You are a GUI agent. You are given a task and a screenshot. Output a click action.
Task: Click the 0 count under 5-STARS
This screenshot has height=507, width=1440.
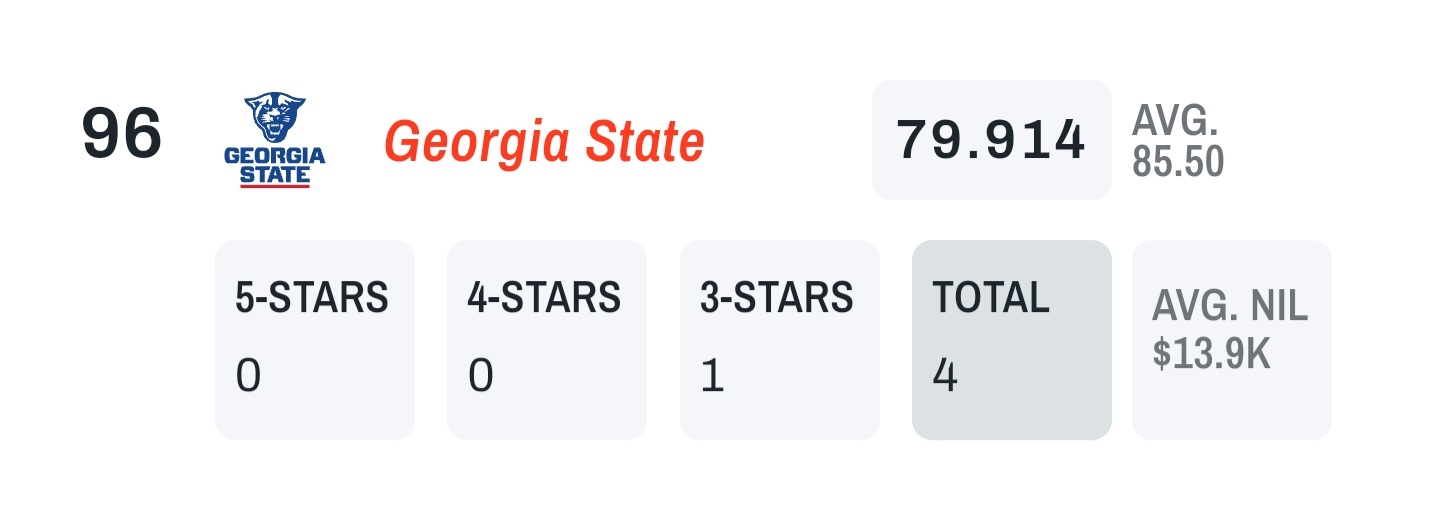tap(248, 377)
